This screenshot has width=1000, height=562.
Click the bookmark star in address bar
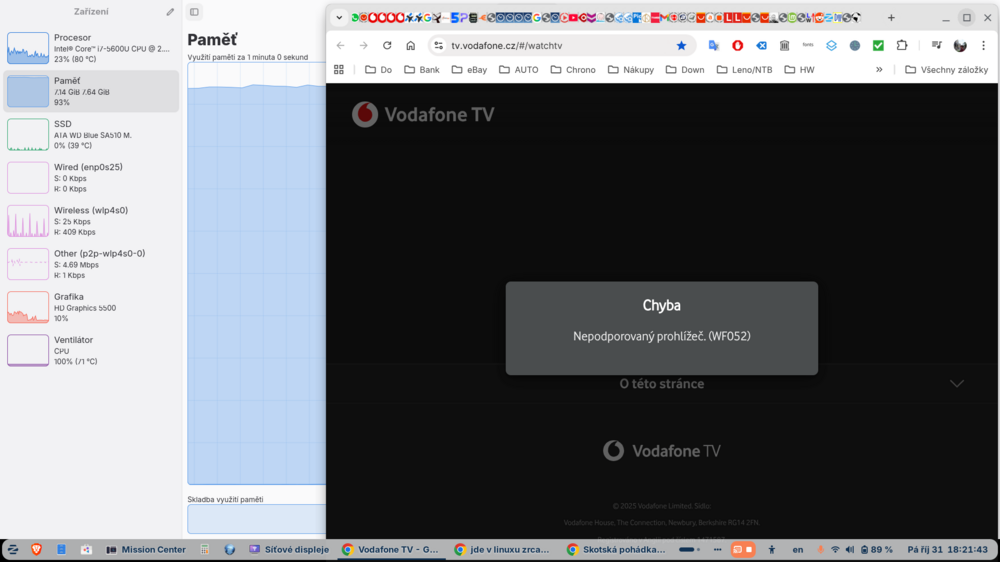tap(681, 46)
